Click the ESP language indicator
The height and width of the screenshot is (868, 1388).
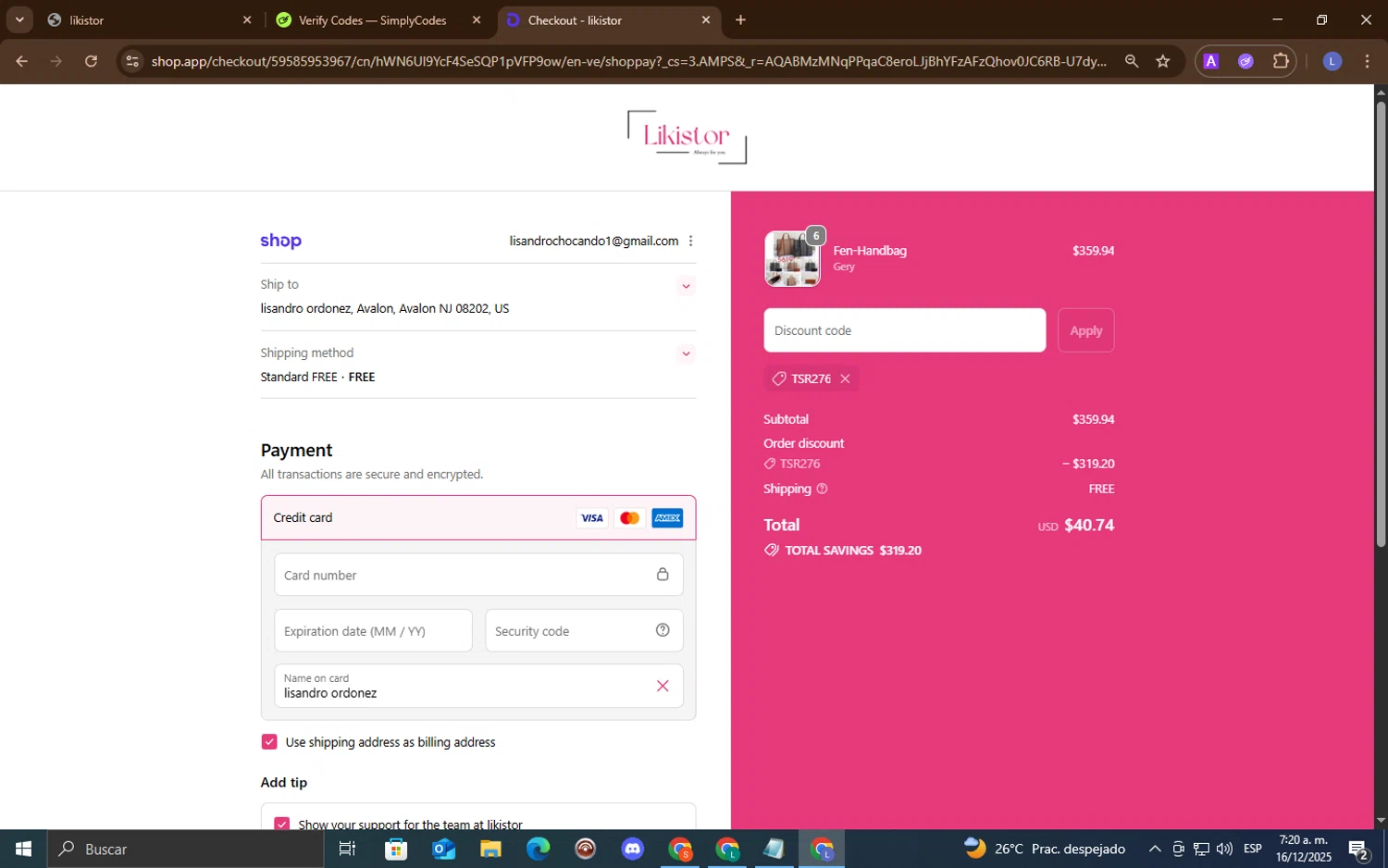pyautogui.click(x=1253, y=849)
